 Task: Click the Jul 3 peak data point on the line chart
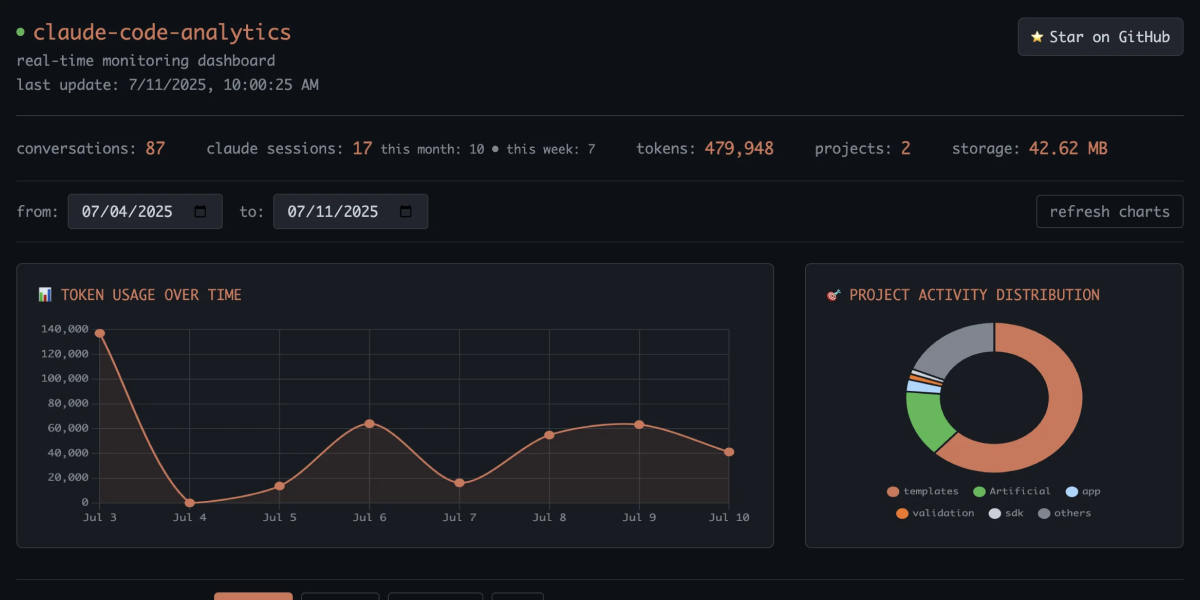pos(100,330)
